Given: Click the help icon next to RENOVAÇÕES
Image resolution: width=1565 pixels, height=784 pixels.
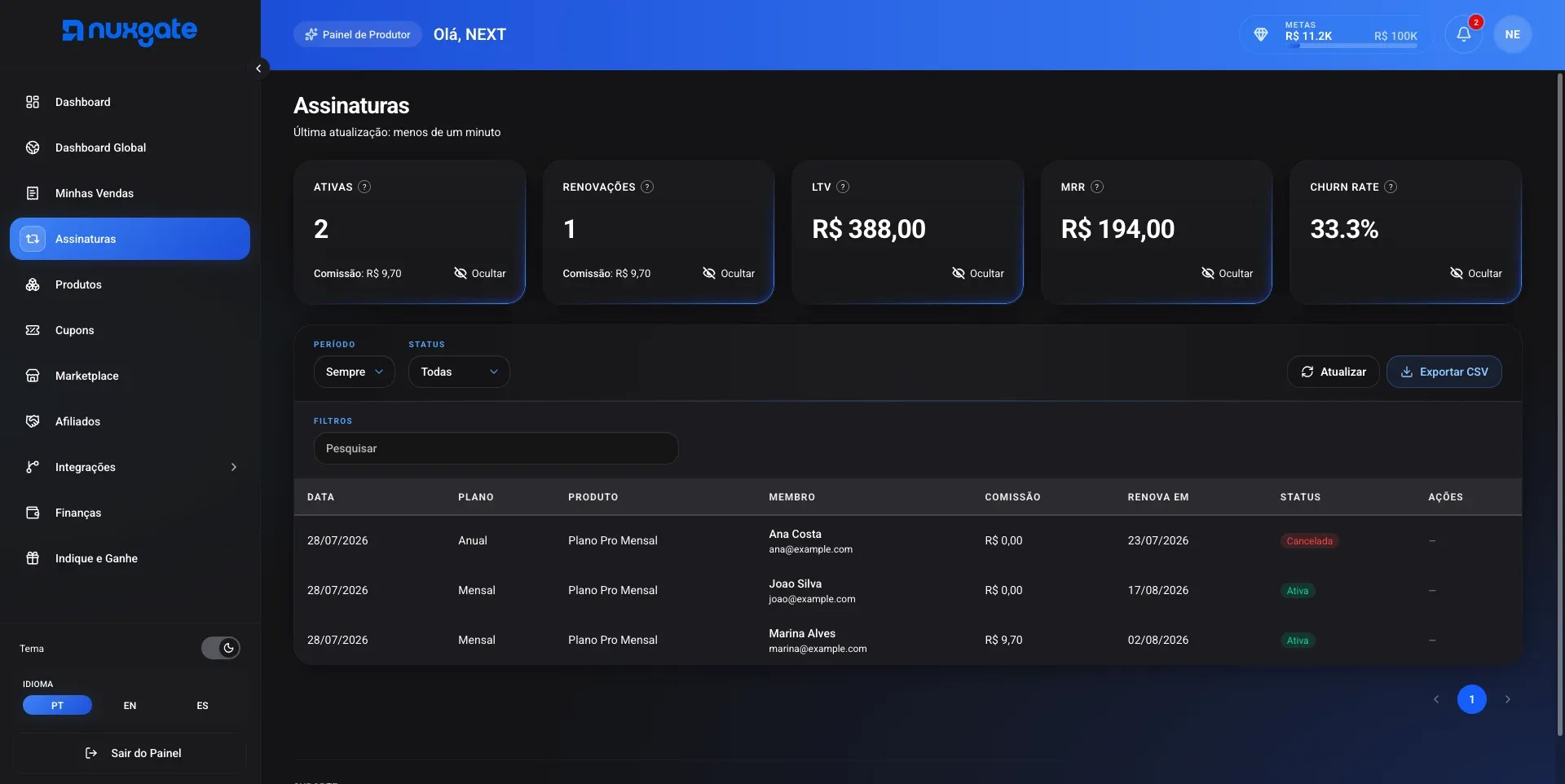Looking at the screenshot, I should (647, 187).
